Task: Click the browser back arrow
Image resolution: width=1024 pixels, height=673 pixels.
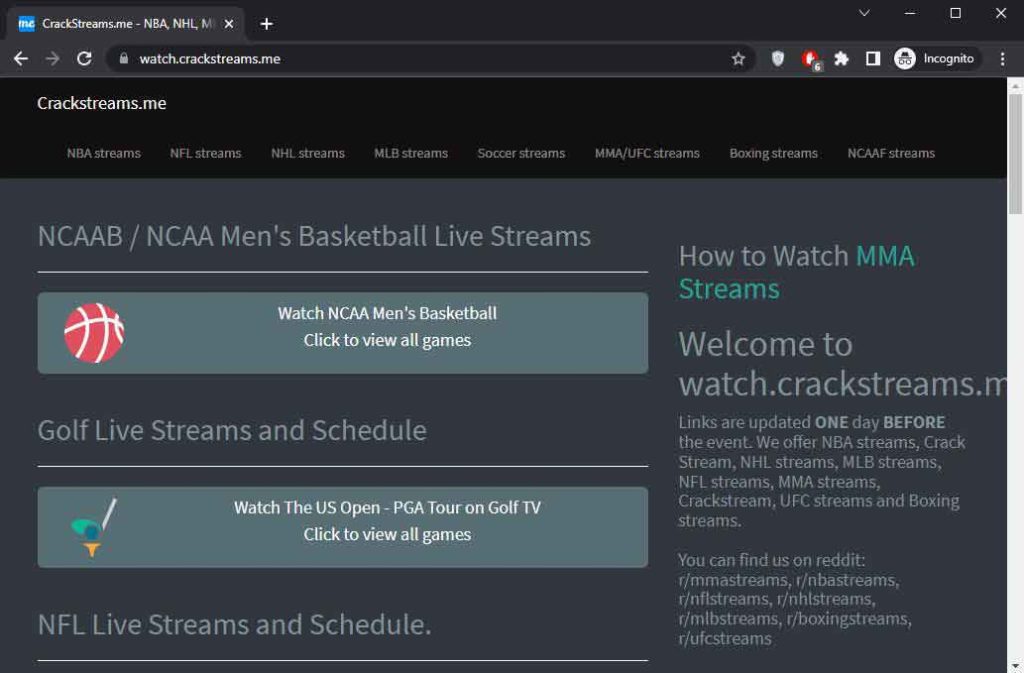Action: [20, 59]
